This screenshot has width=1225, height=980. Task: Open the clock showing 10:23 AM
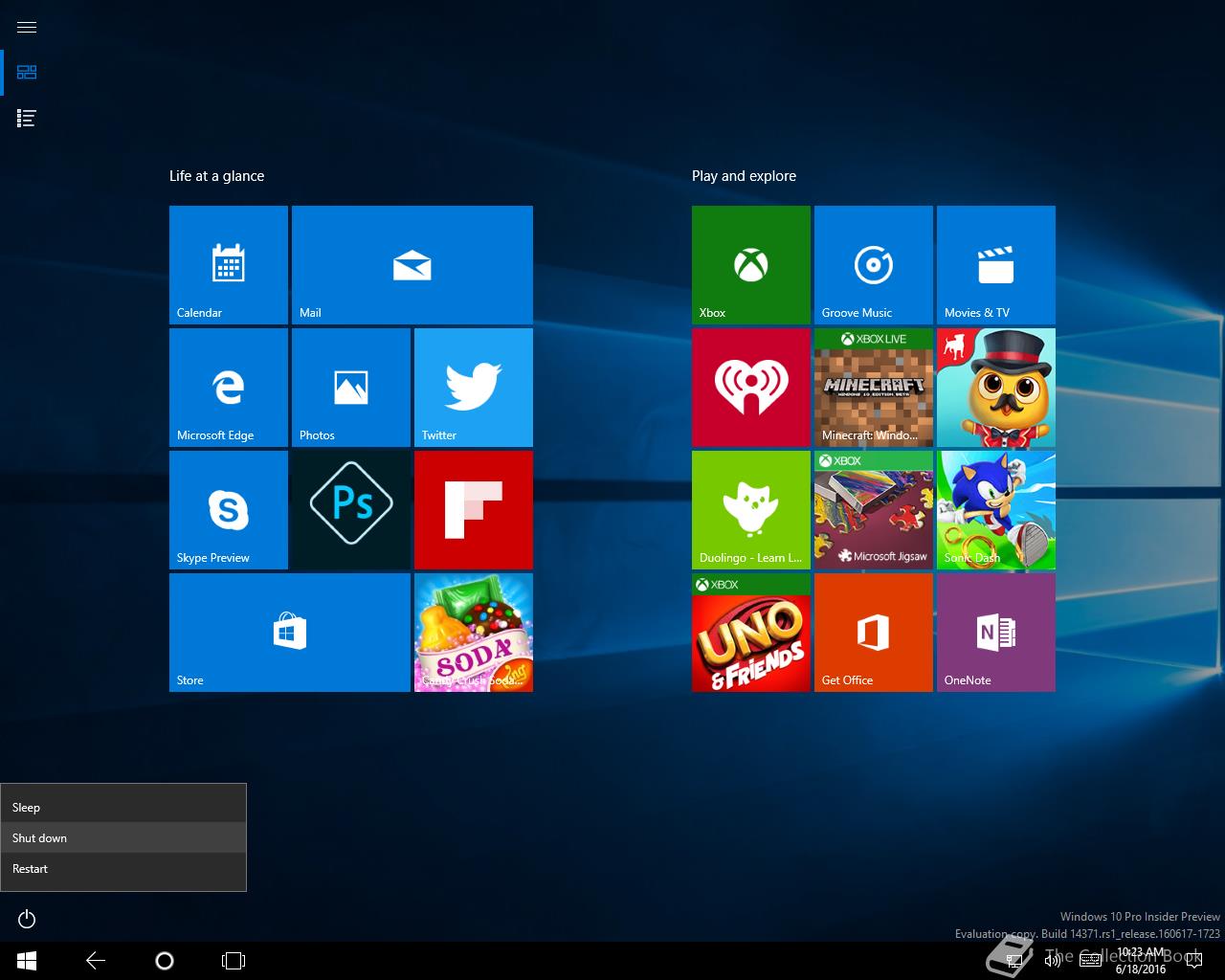[x=1141, y=961]
